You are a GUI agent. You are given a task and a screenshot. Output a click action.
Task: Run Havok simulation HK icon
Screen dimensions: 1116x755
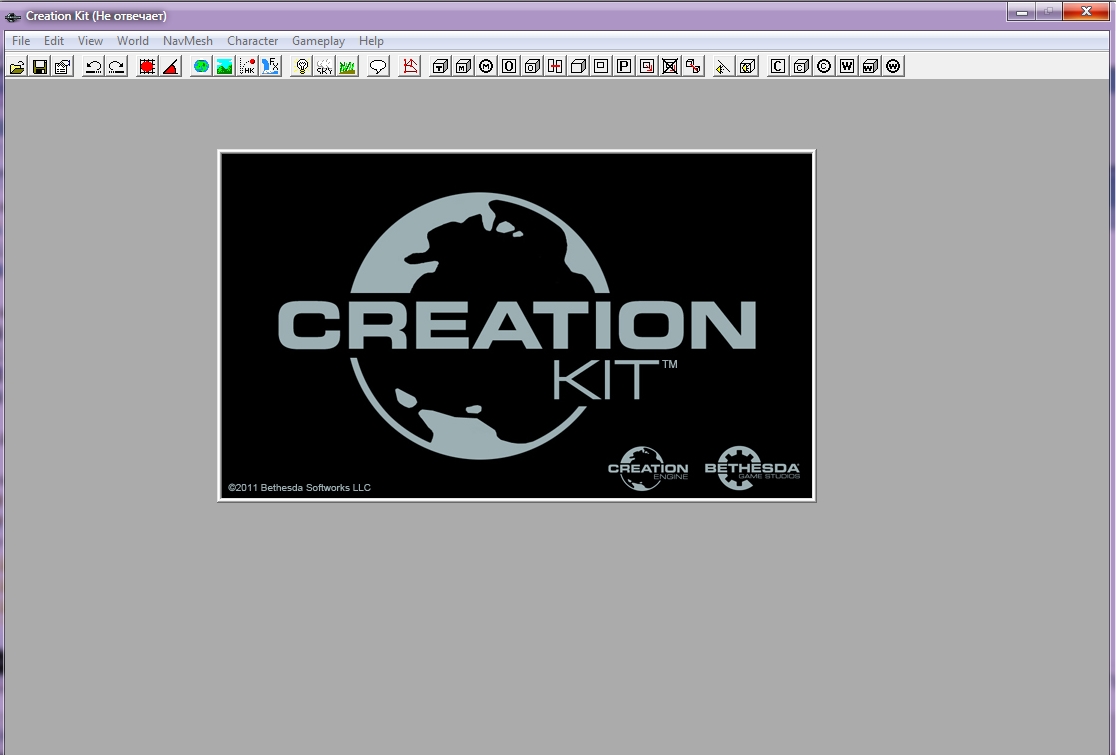click(x=247, y=67)
